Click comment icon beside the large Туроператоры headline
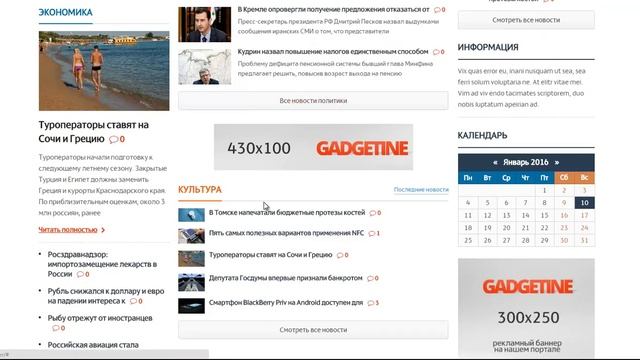Viewport: 640px width, 360px height. tap(113, 139)
